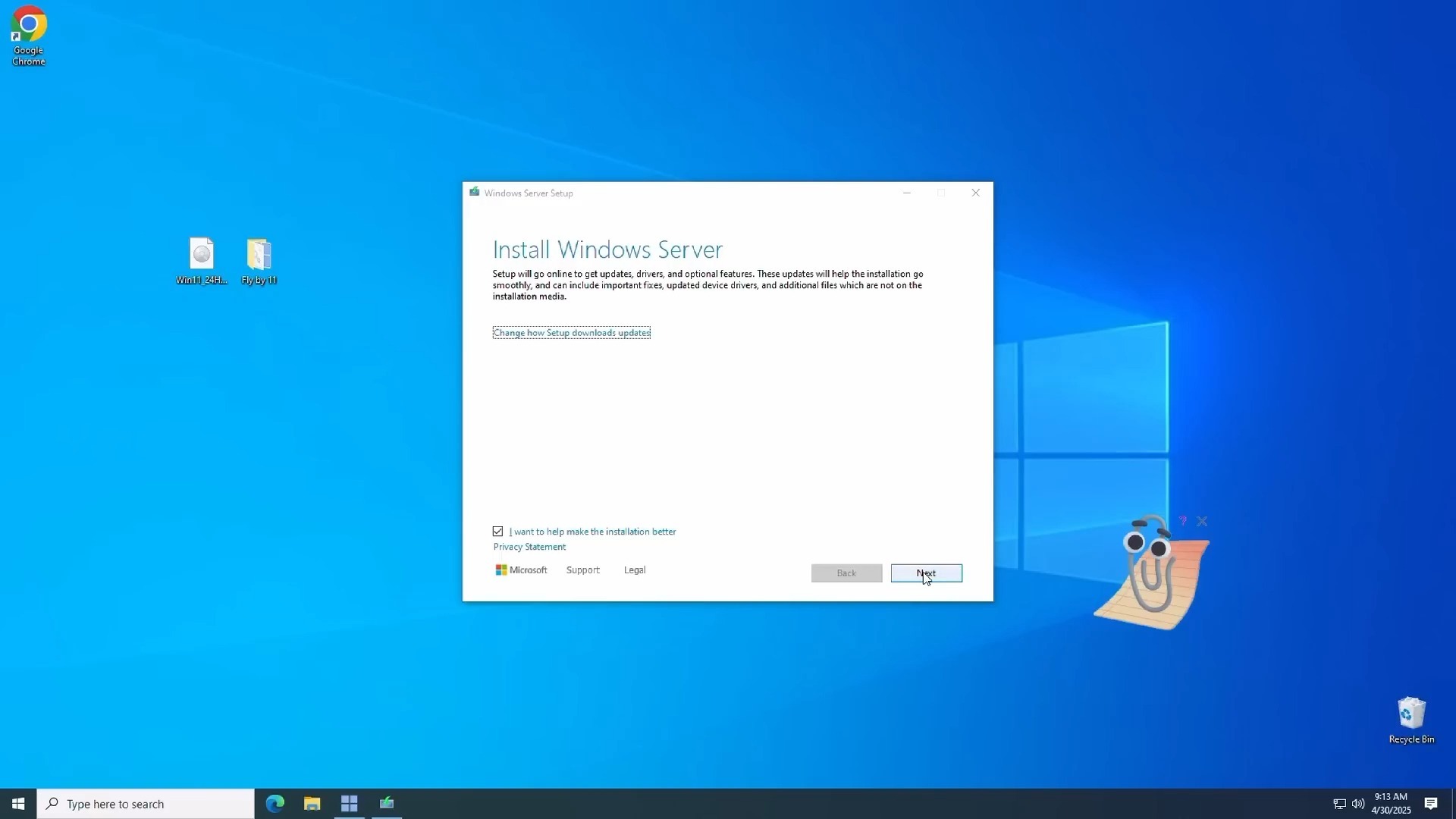View the Privacy Statement
Image resolution: width=1456 pixels, height=819 pixels.
(x=529, y=546)
